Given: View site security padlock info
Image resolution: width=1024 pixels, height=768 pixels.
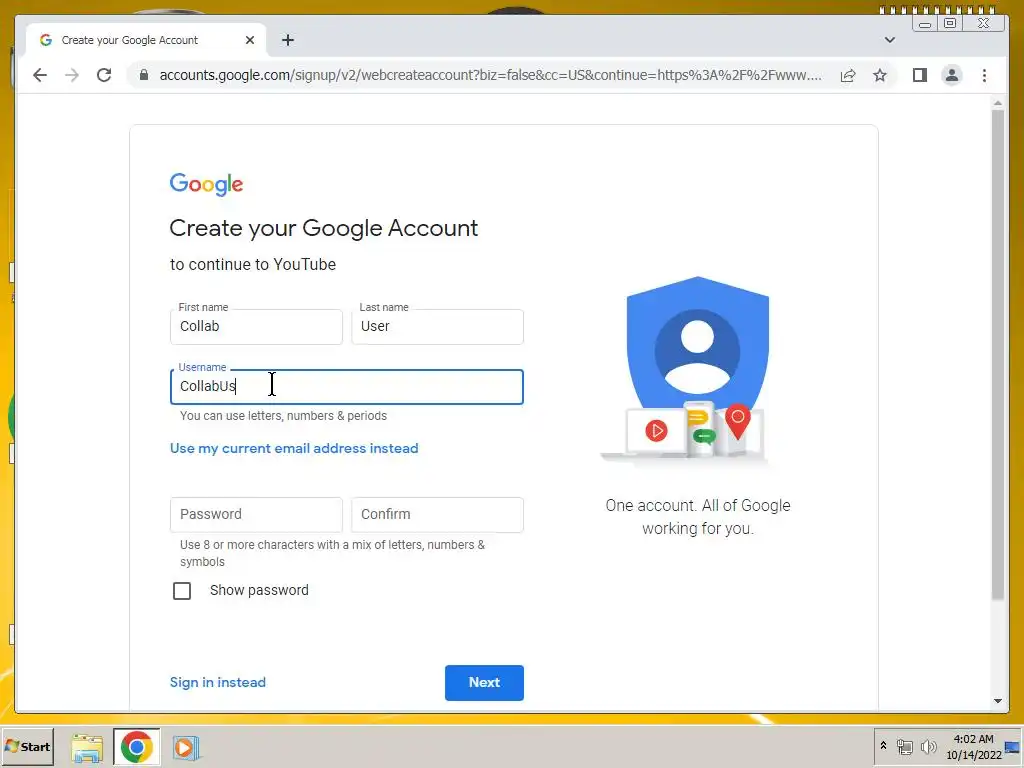Looking at the screenshot, I should click(144, 75).
